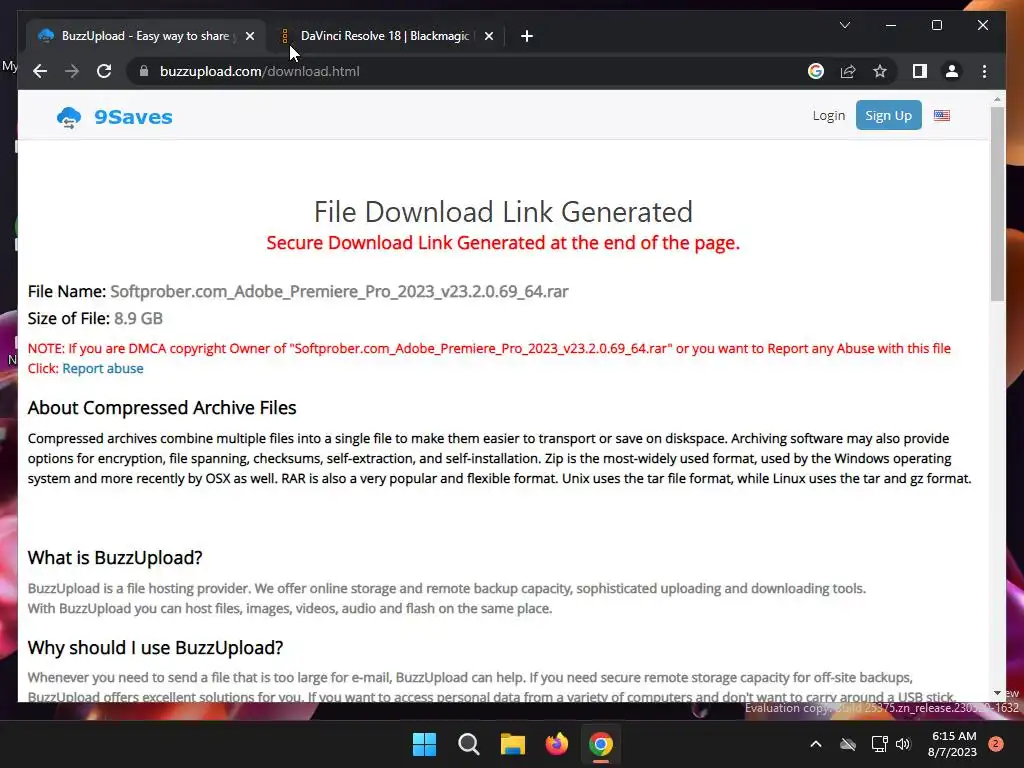
Task: Bookmark this page with the star icon
Action: coord(880,71)
